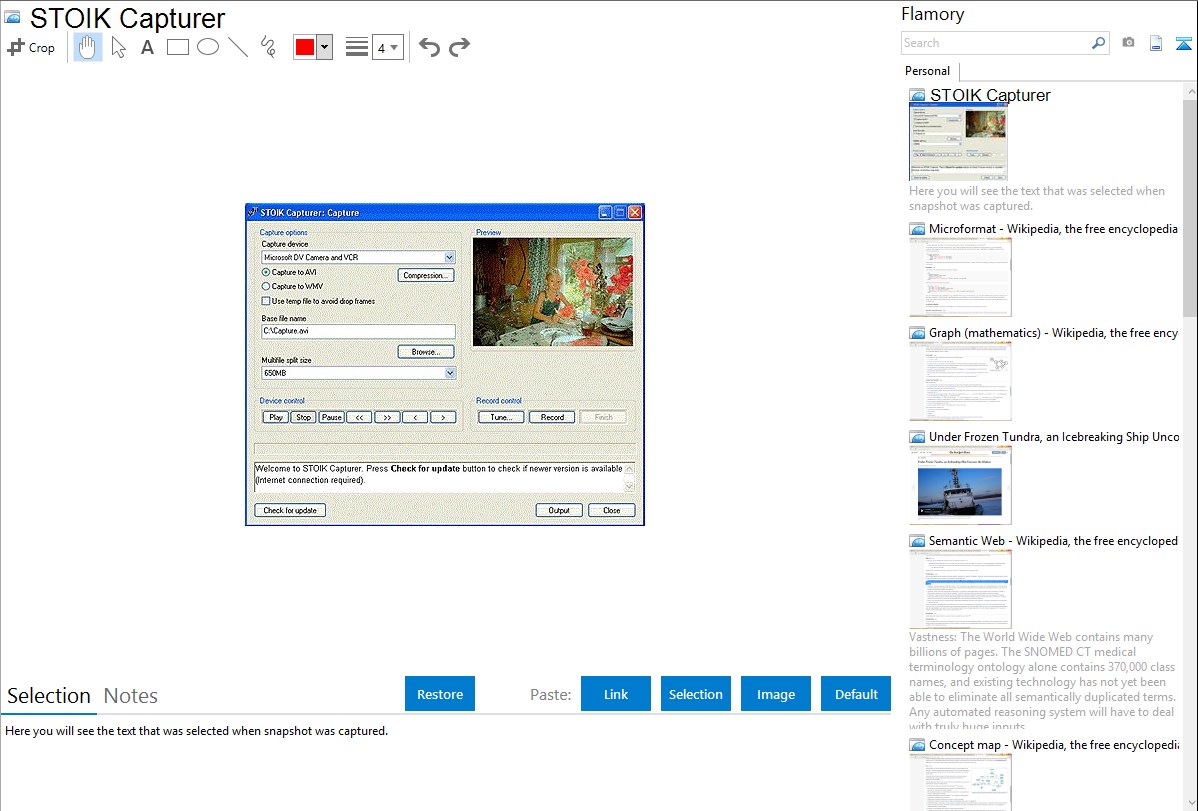
Task: Switch to the Notes tab
Action: click(x=131, y=696)
